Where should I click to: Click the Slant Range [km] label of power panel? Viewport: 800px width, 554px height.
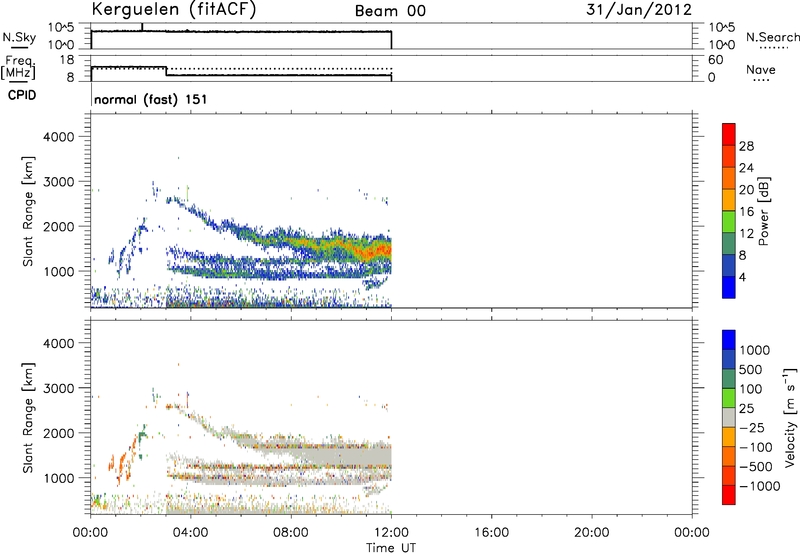(28, 211)
